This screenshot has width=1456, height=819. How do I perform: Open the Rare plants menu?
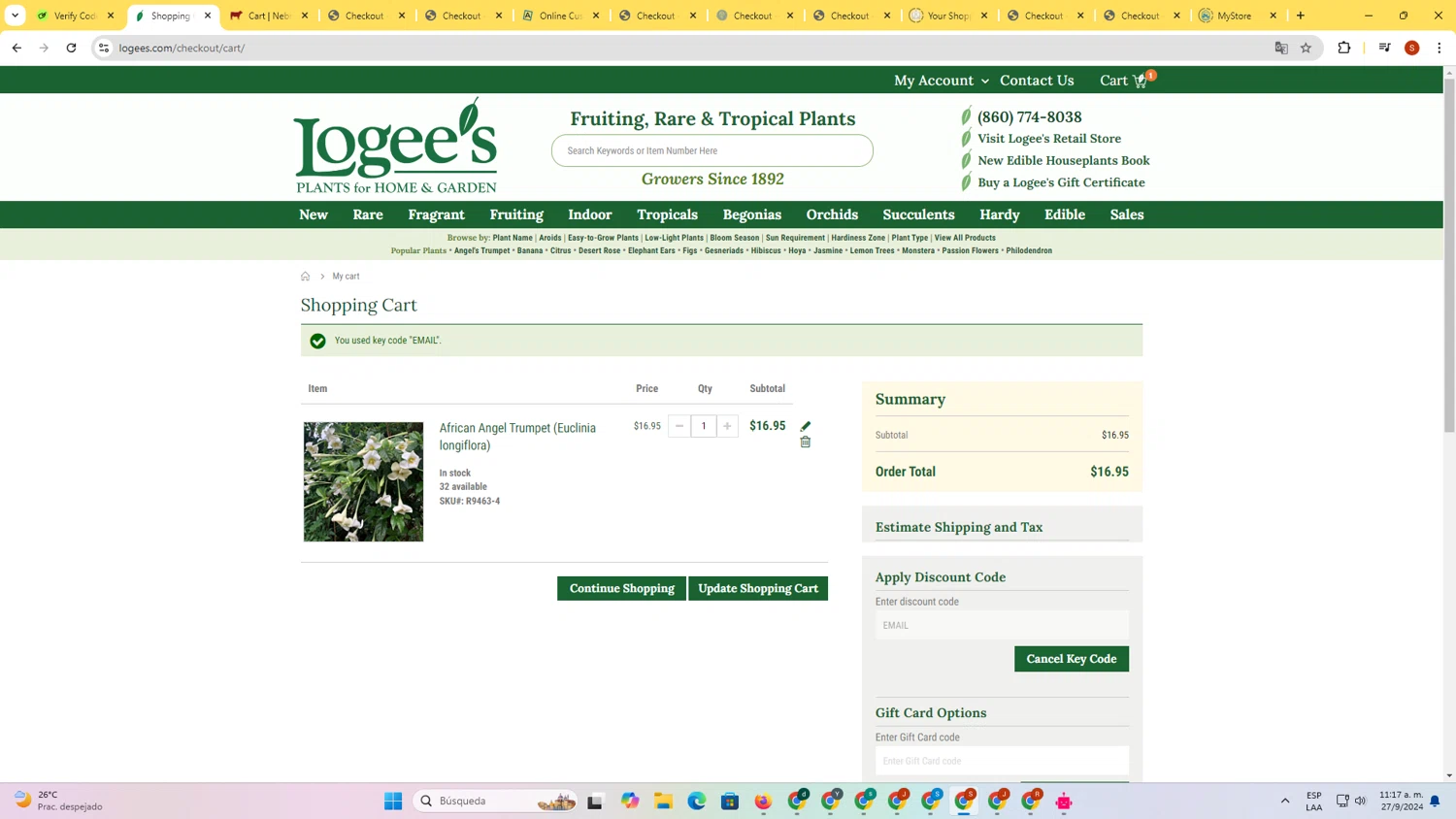[x=368, y=214]
